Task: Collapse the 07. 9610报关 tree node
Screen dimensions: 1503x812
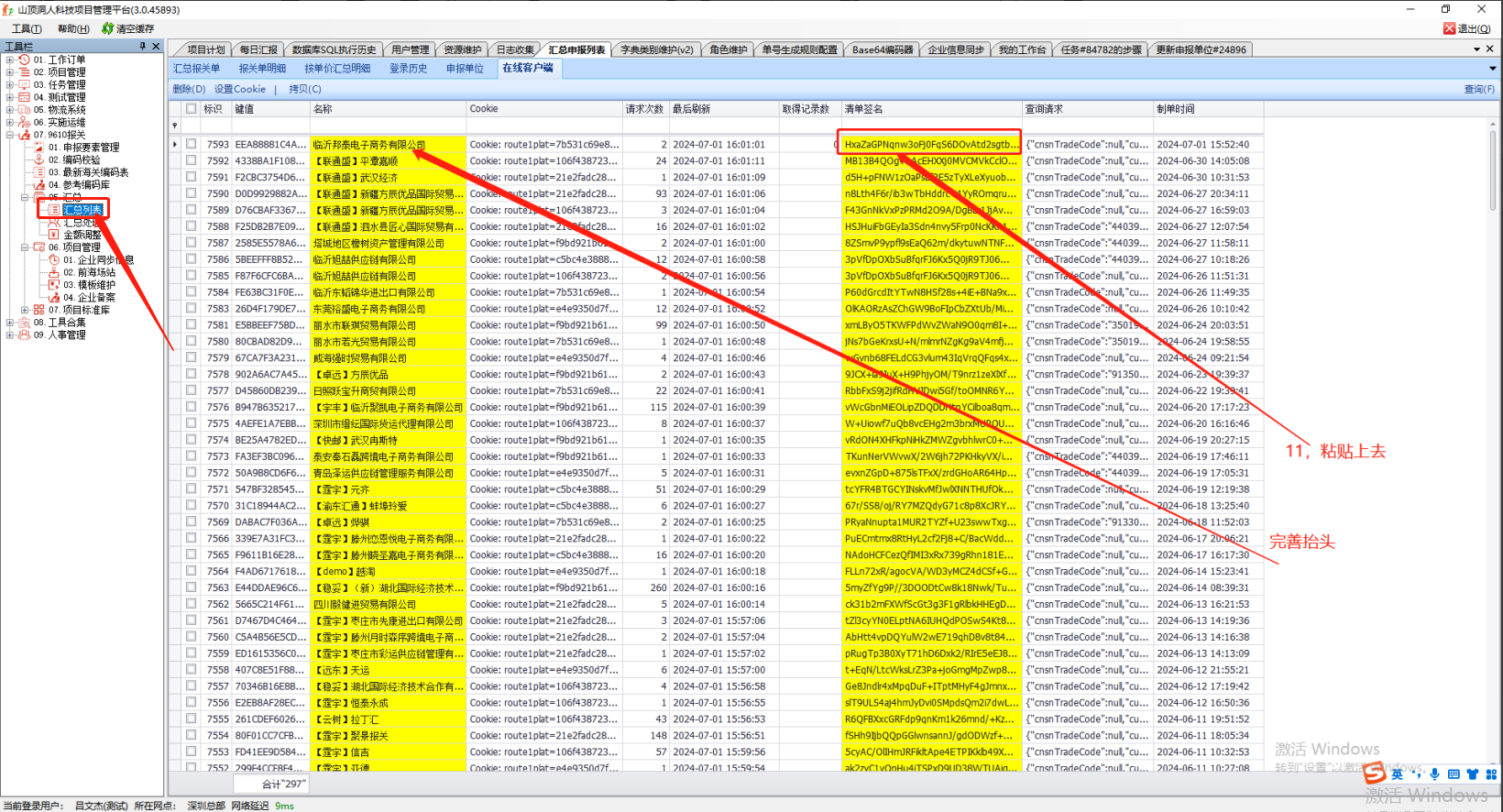Action: pos(10,135)
